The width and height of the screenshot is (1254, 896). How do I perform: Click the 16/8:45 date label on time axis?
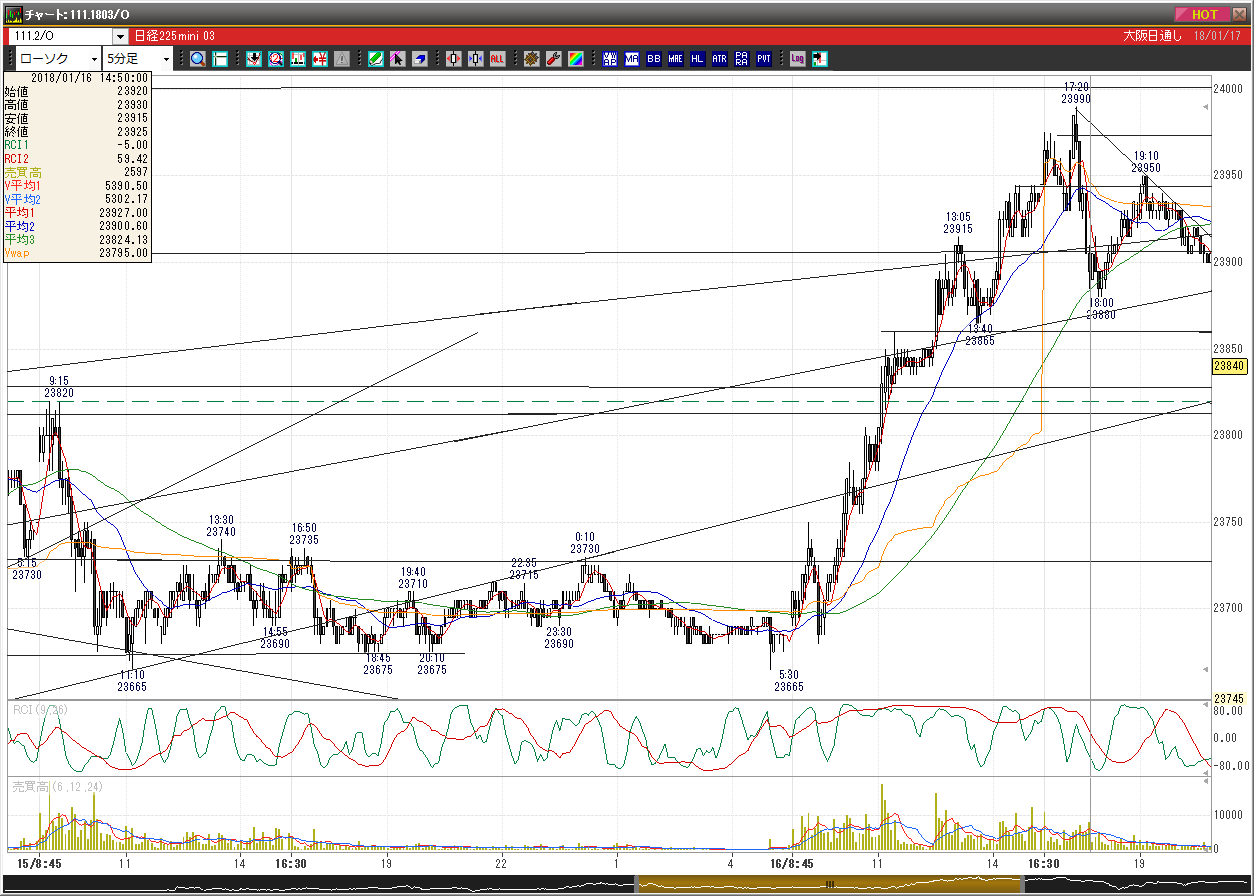792,862
